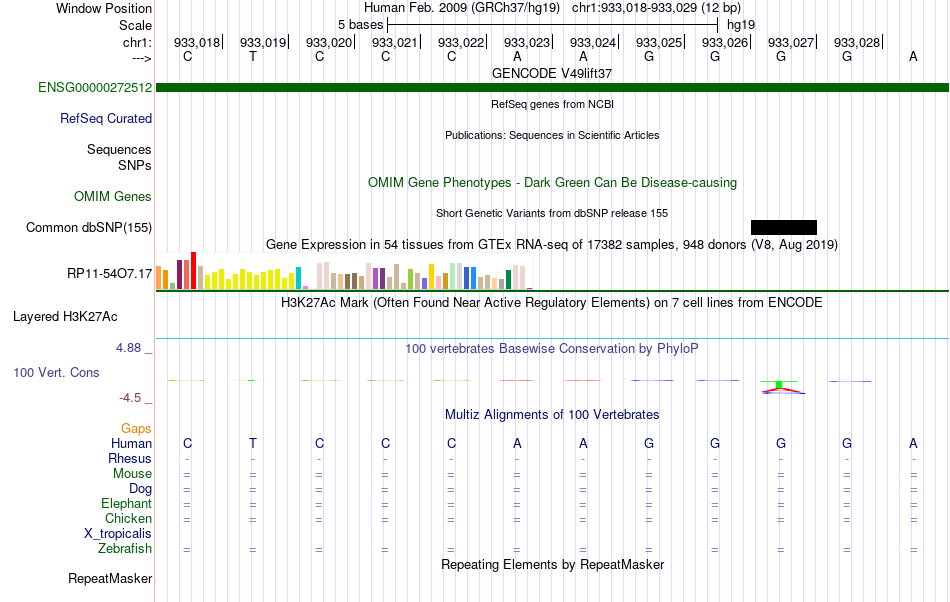Click the Layered H3K27Ac track label
The height and width of the screenshot is (602, 950).
tap(65, 317)
